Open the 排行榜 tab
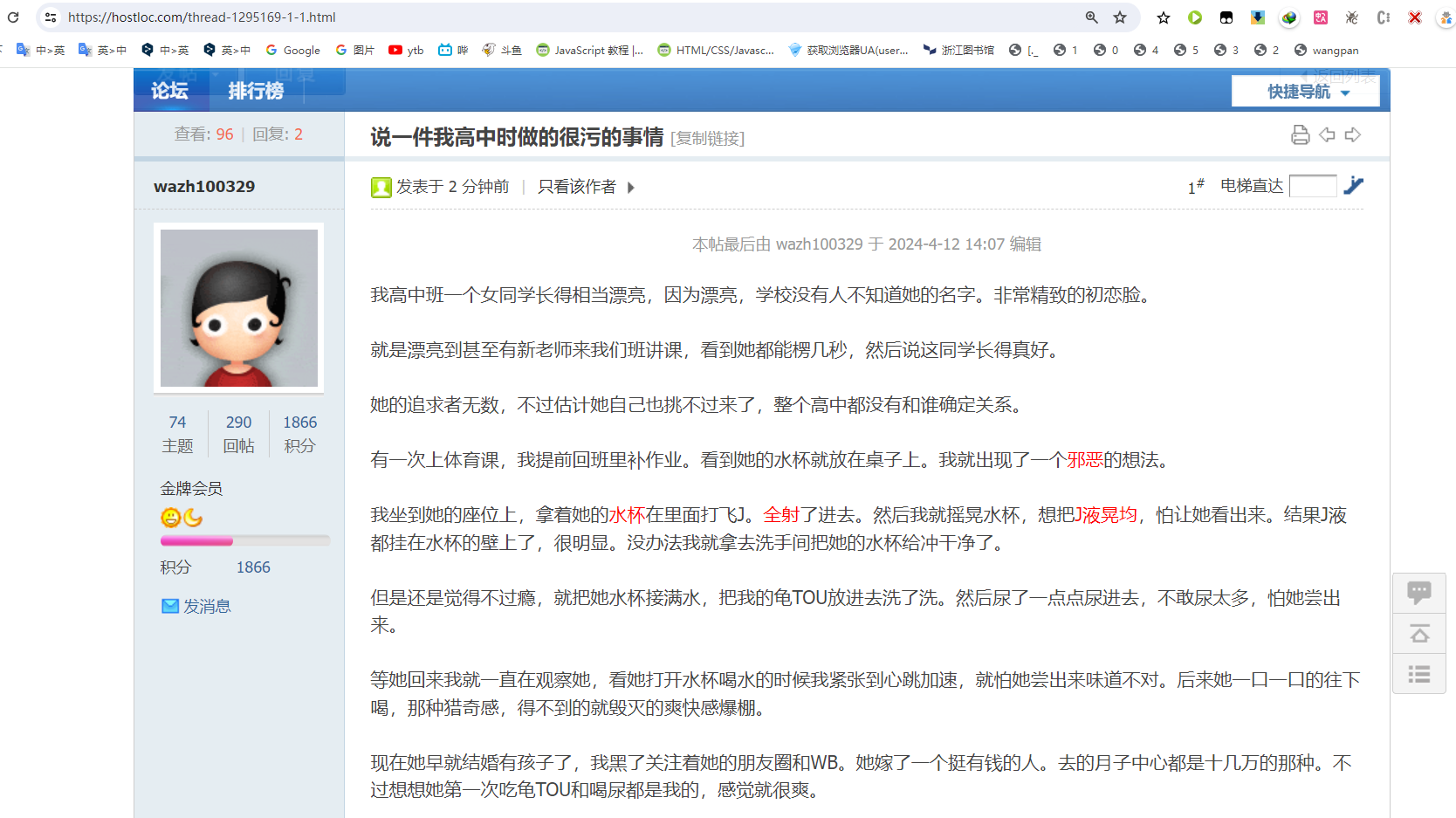1456x818 pixels. coord(256,91)
